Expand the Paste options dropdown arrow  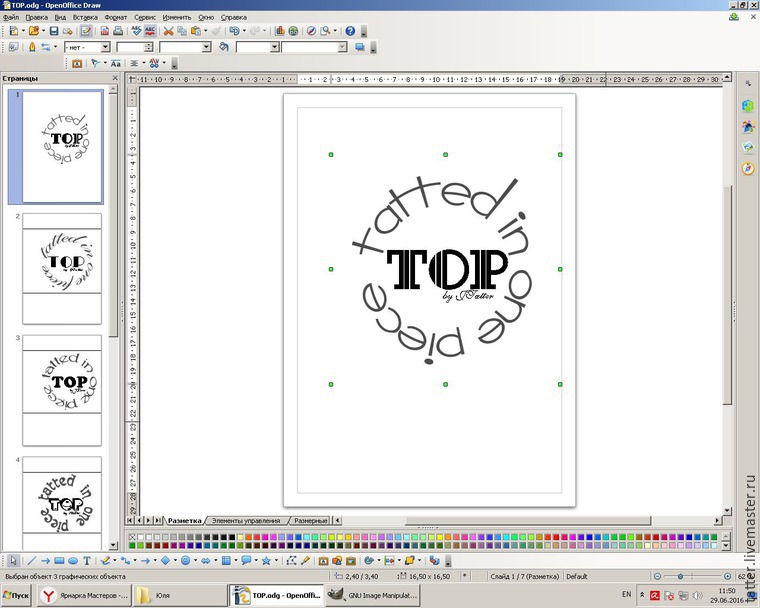[x=206, y=31]
